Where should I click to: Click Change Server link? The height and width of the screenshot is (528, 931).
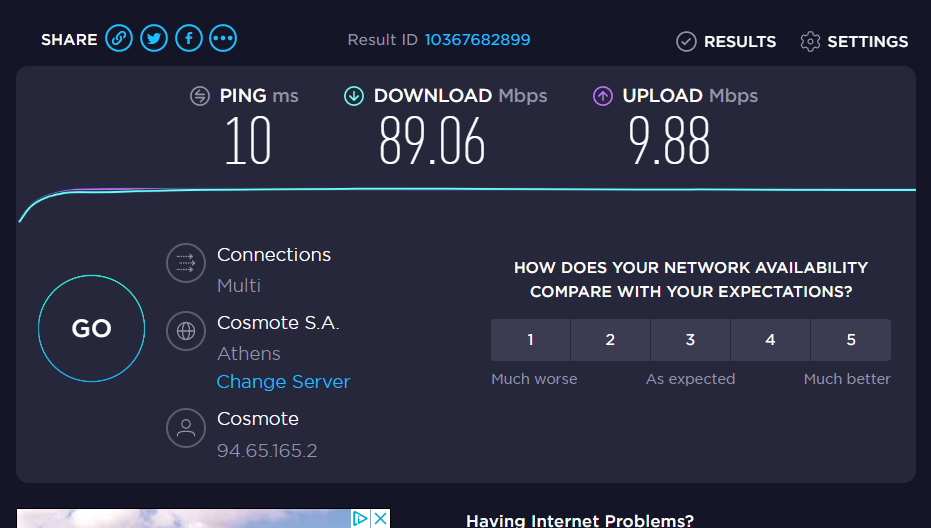tap(283, 381)
